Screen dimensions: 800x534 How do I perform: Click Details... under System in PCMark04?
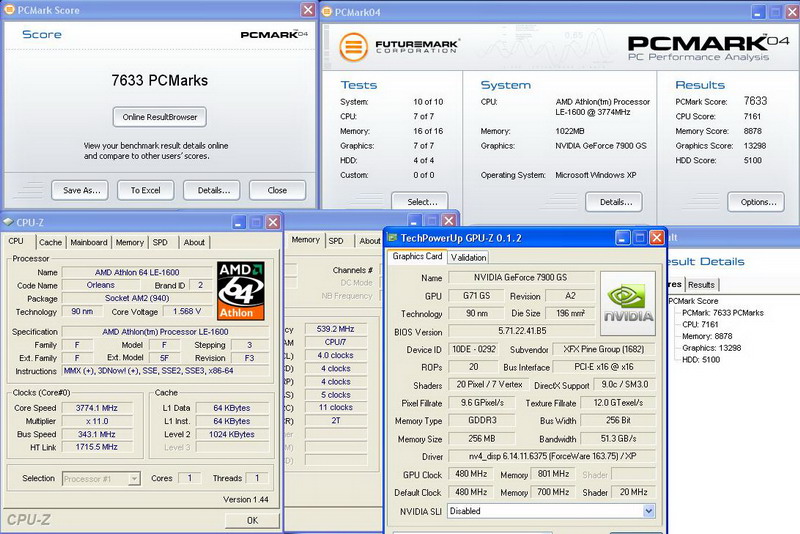coord(615,202)
